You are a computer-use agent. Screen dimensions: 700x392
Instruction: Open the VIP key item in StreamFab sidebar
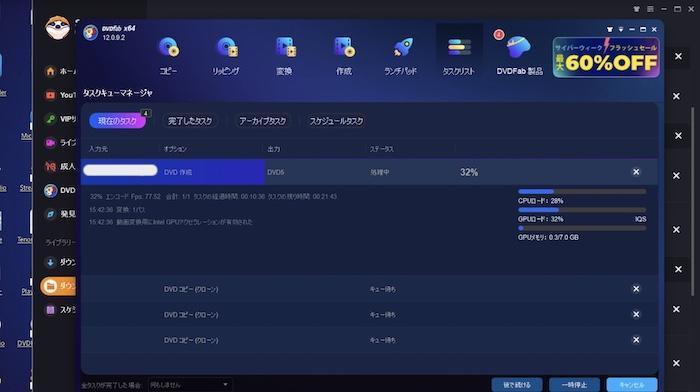[60, 119]
